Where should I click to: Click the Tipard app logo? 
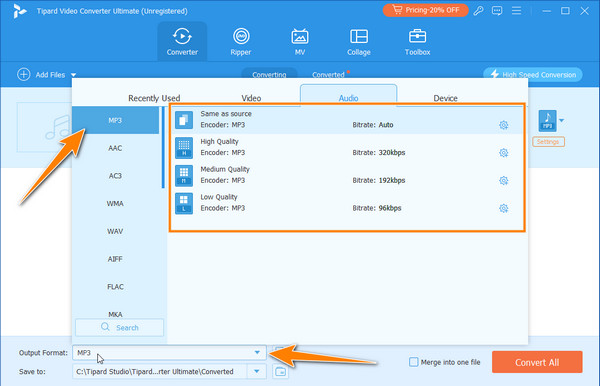[19, 11]
